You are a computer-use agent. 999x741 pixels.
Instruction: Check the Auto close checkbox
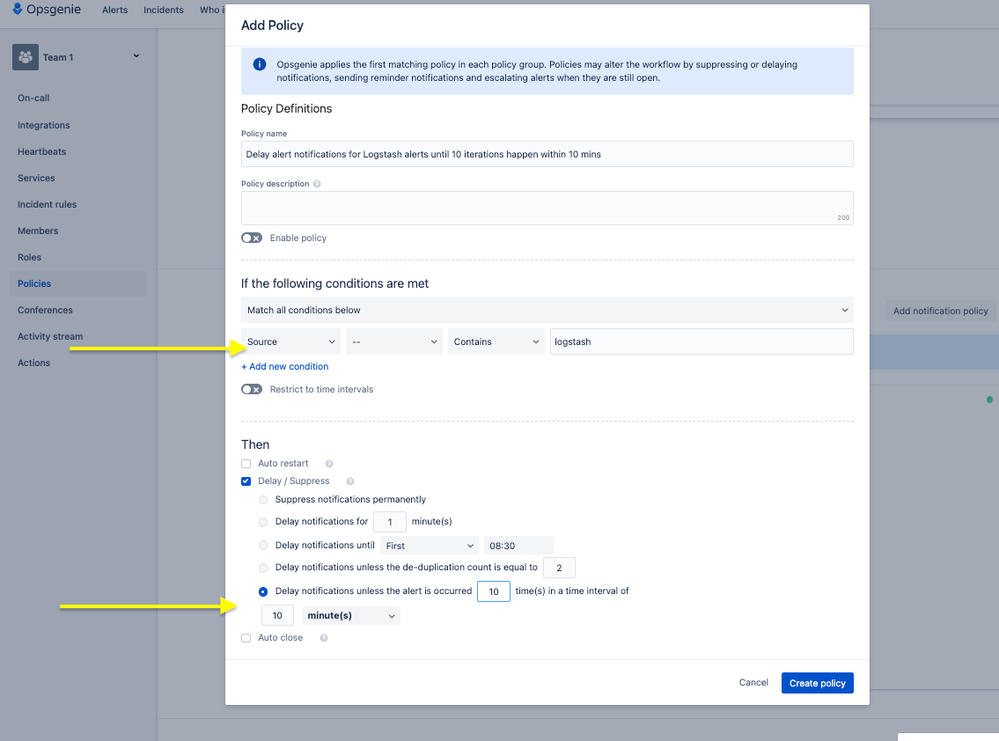pyautogui.click(x=246, y=638)
